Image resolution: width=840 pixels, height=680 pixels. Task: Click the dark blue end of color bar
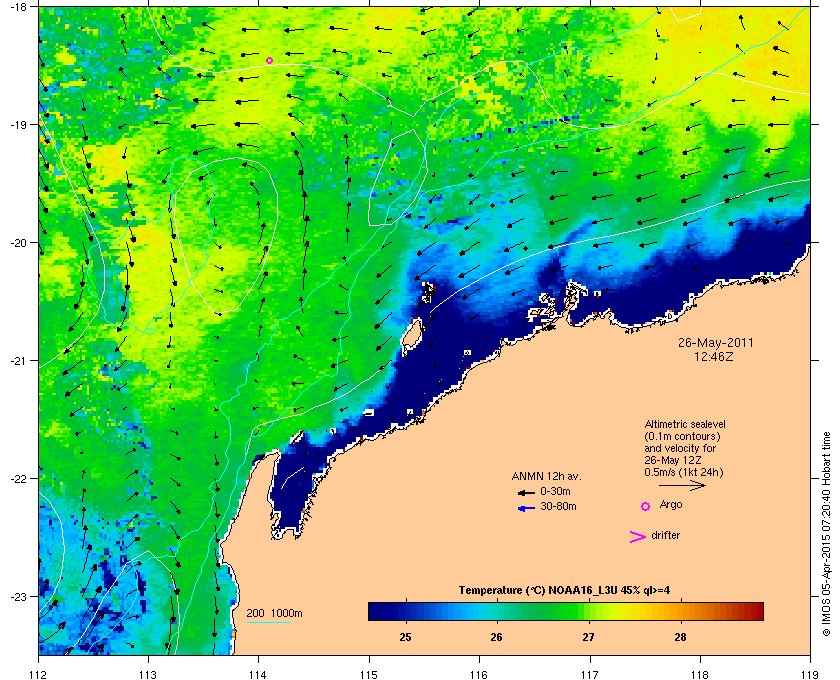[377, 611]
